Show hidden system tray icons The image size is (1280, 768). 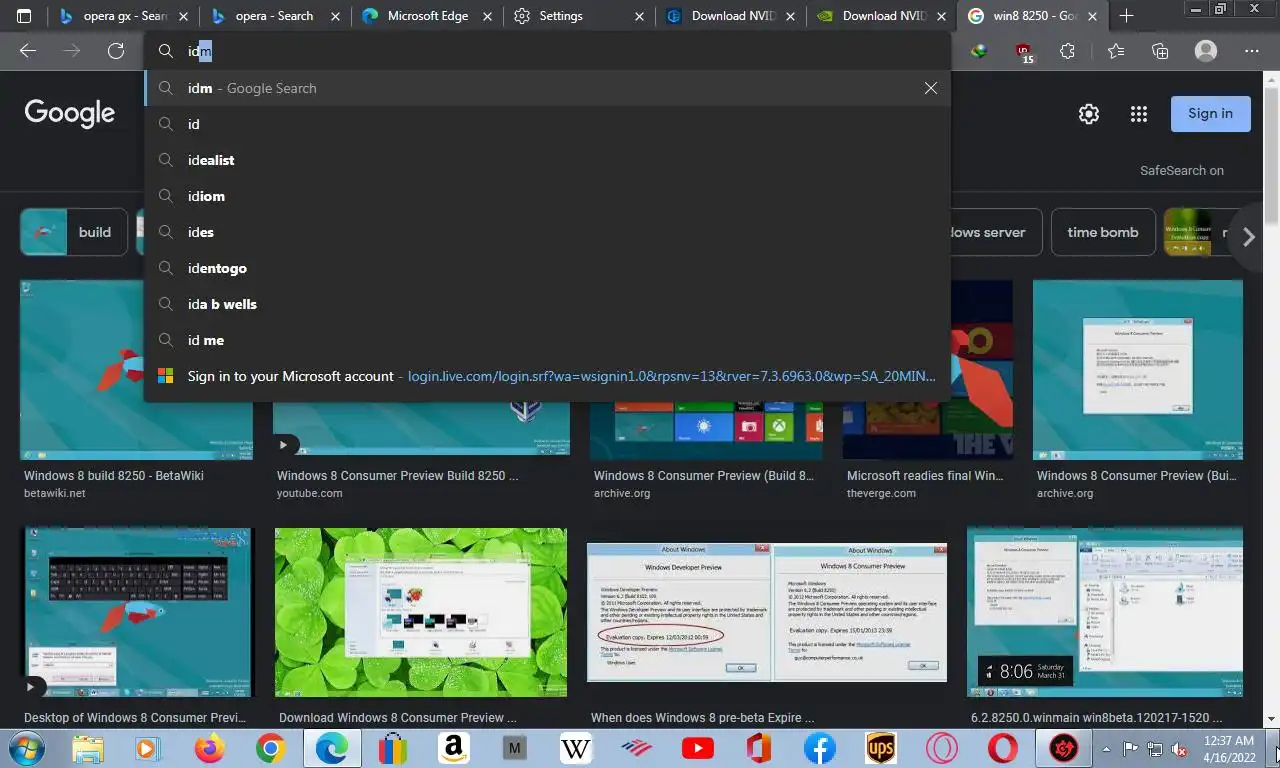click(x=1106, y=748)
